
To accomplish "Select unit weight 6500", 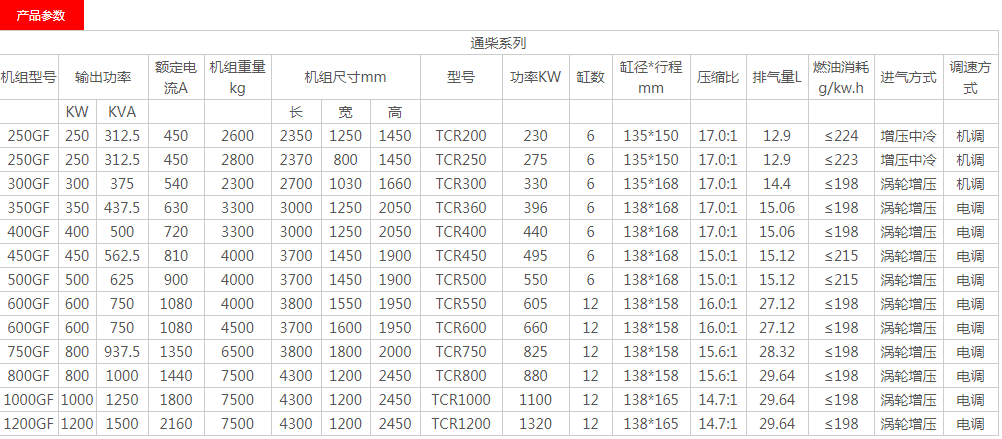I will coord(238,352).
